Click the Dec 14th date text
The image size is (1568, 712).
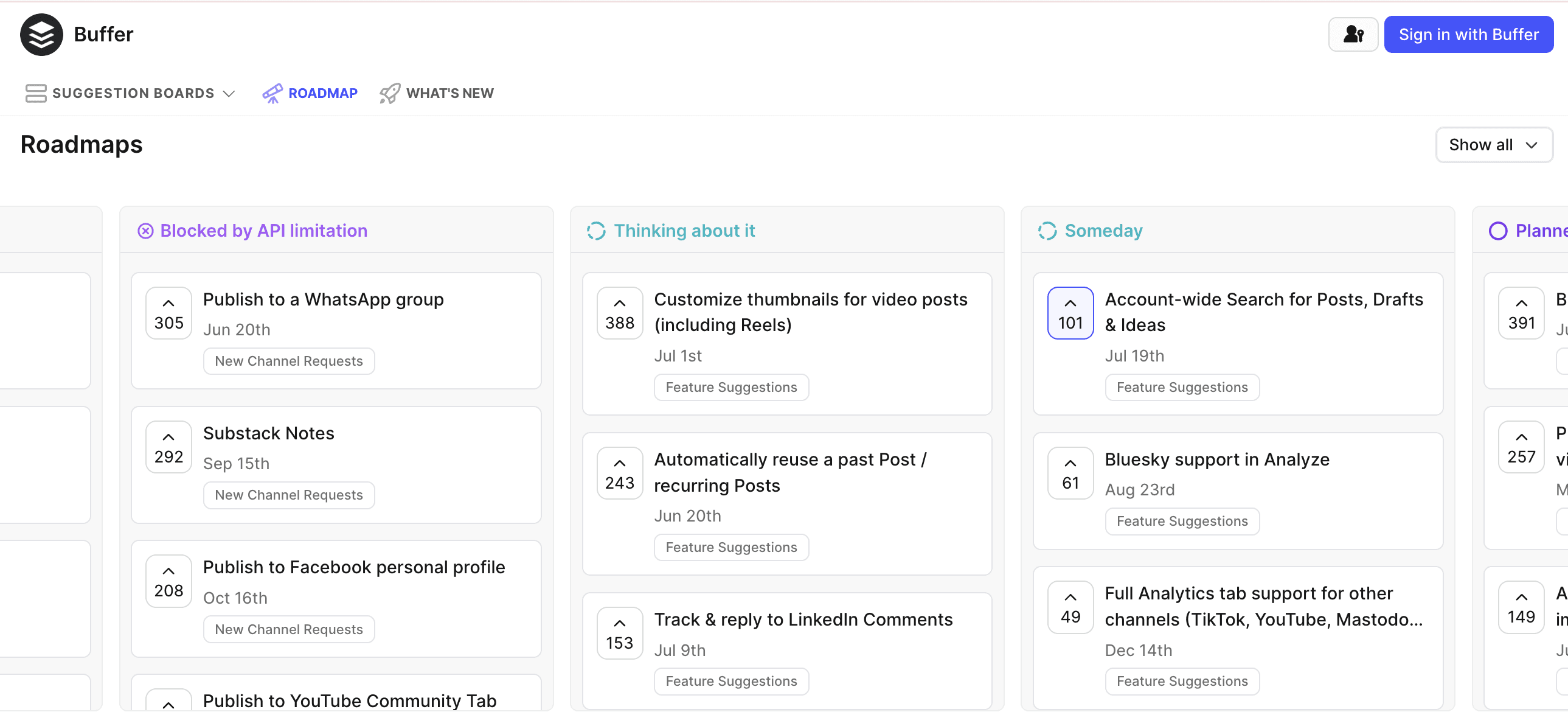tap(1138, 651)
